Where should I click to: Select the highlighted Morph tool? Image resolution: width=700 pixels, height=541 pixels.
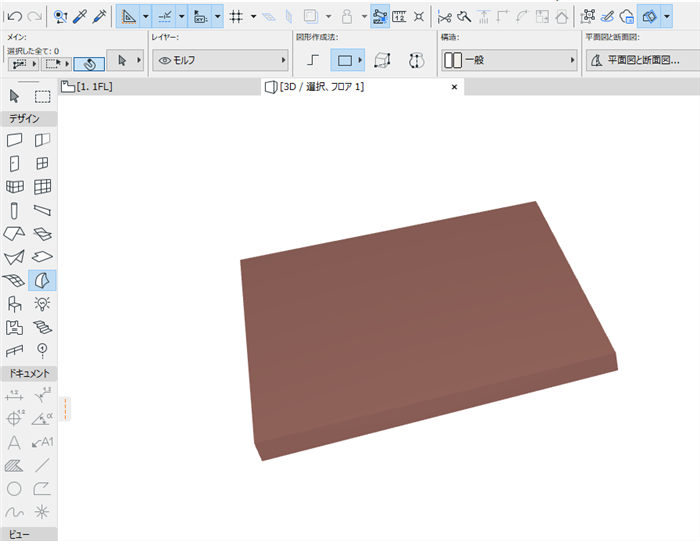point(42,280)
